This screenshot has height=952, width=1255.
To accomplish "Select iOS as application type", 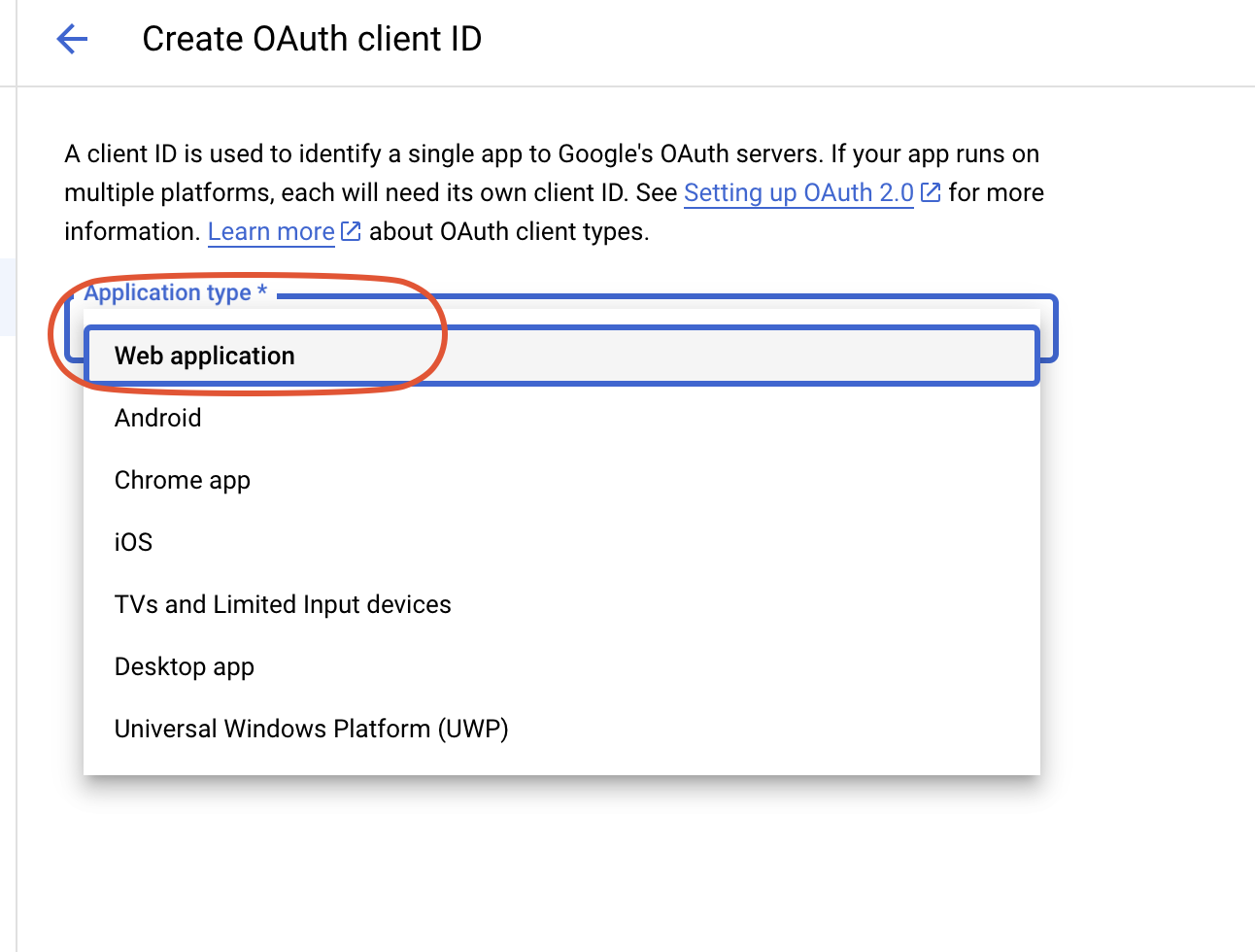I will (x=561, y=542).
